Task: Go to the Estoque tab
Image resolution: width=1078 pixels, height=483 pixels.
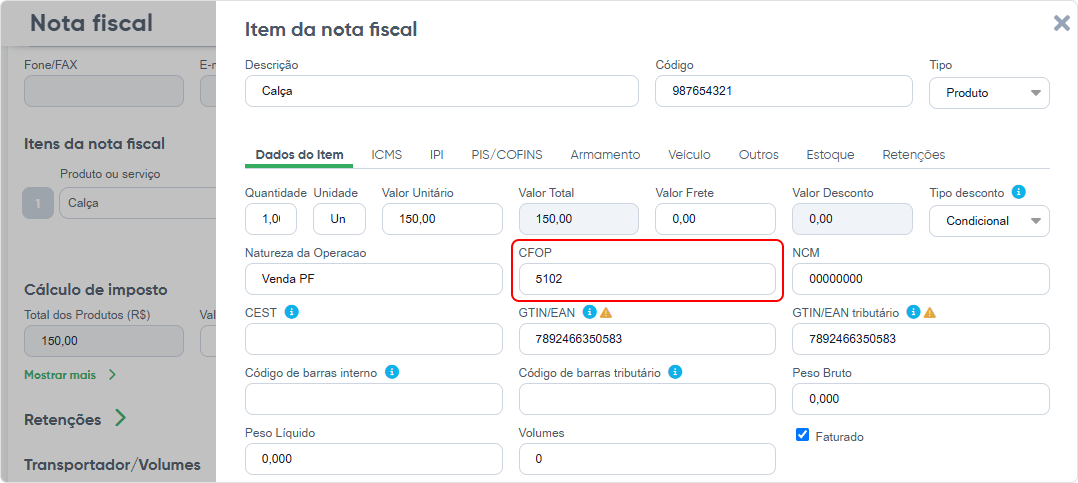Action: [830, 155]
